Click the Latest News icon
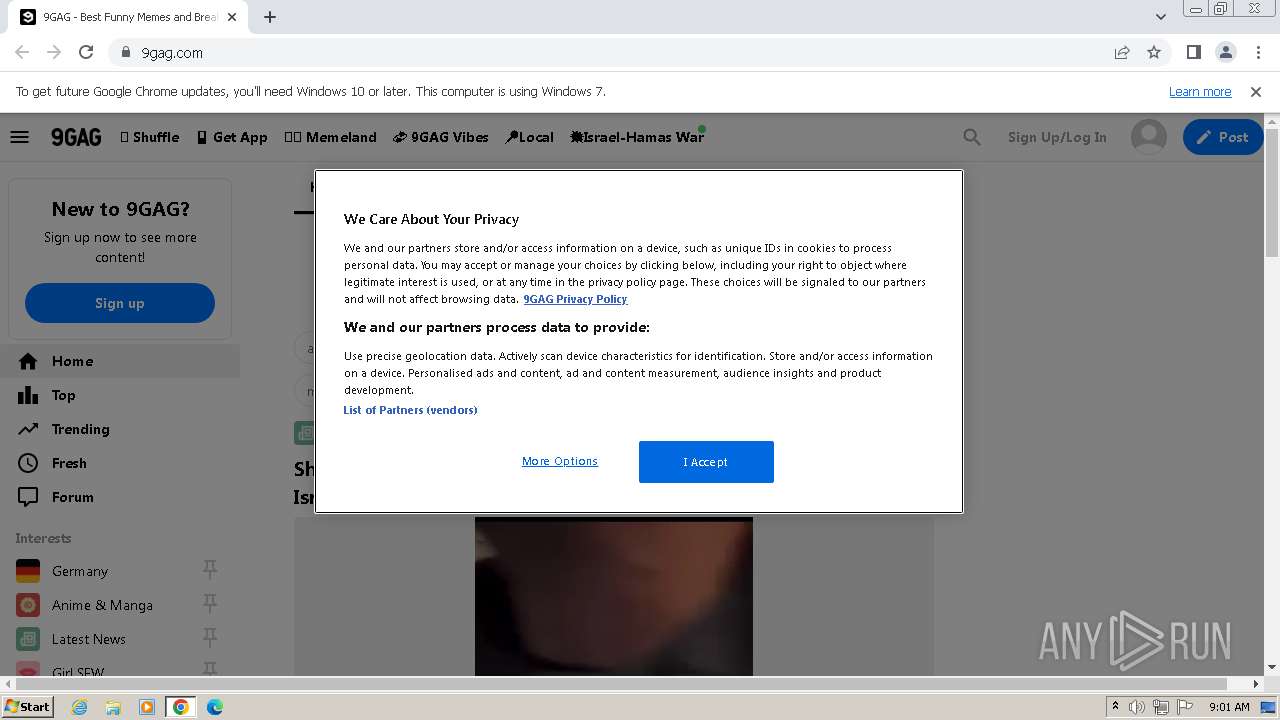The image size is (1280, 720). coord(28,639)
